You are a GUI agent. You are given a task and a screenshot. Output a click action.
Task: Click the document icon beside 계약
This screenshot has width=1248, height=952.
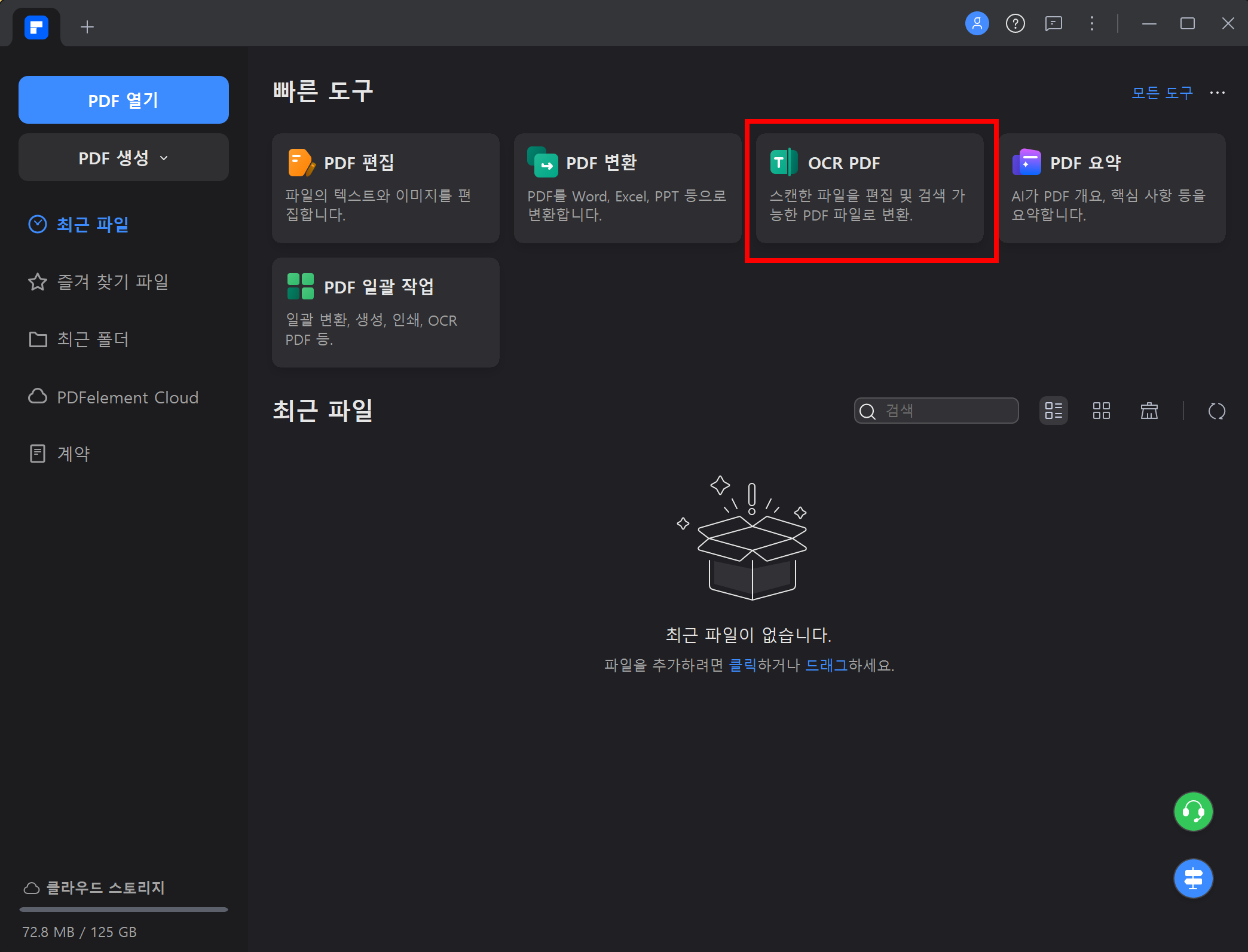click(x=38, y=454)
